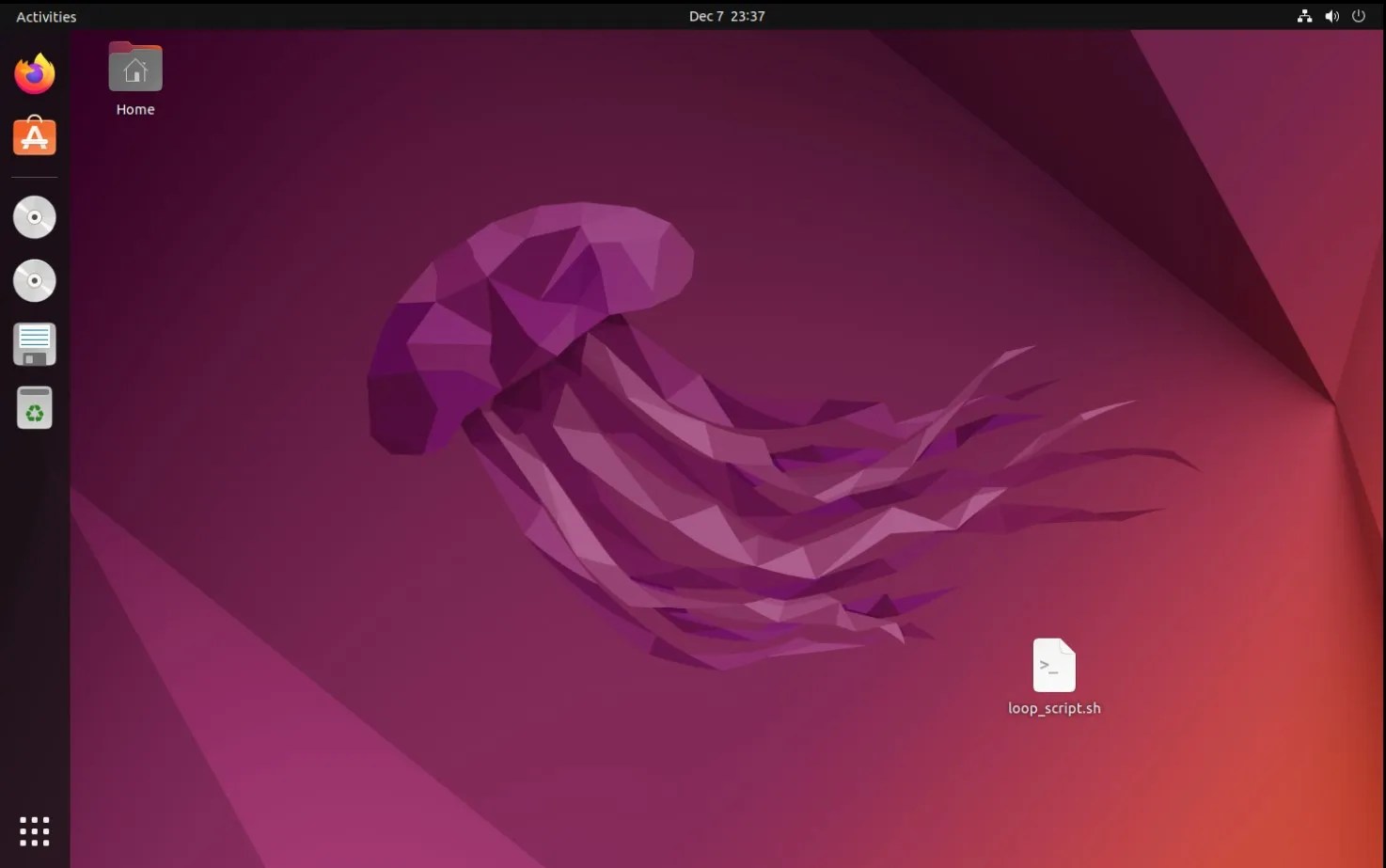Image resolution: width=1386 pixels, height=868 pixels.
Task: Launch Ubuntu Software from the dock
Action: click(x=35, y=137)
